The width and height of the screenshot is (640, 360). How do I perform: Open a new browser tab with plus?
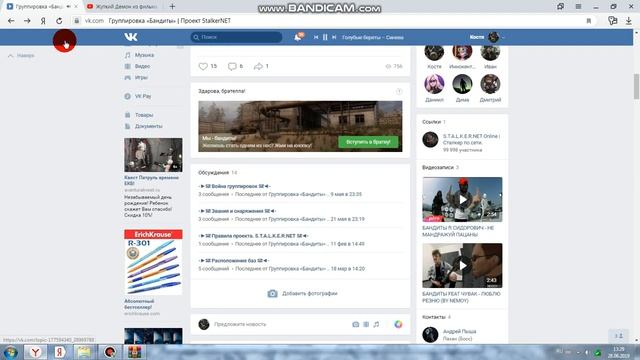point(172,7)
